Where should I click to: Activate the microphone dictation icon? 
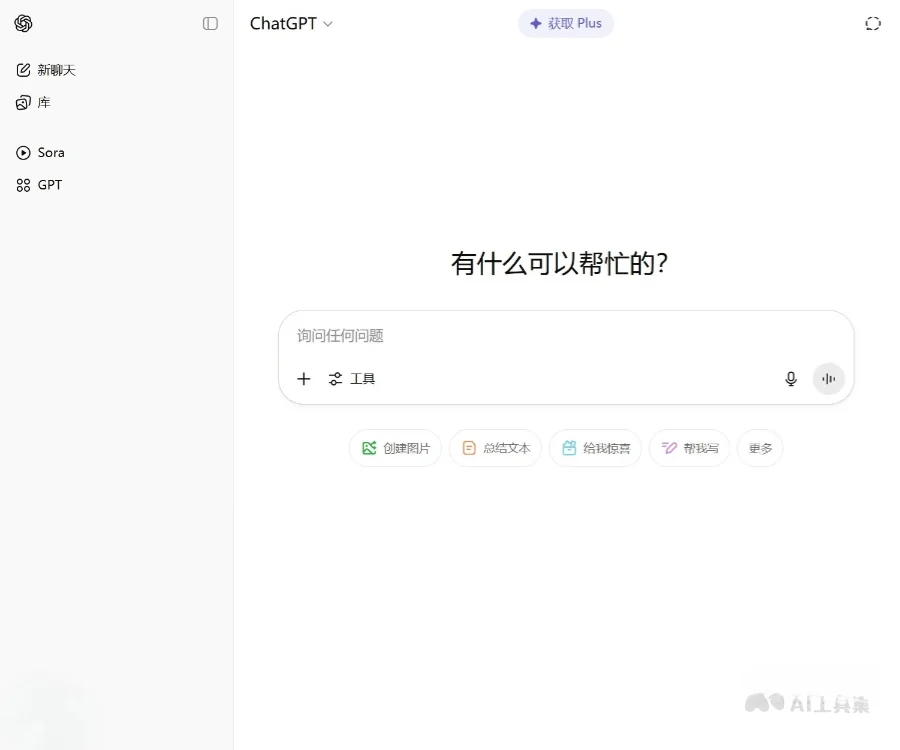790,378
